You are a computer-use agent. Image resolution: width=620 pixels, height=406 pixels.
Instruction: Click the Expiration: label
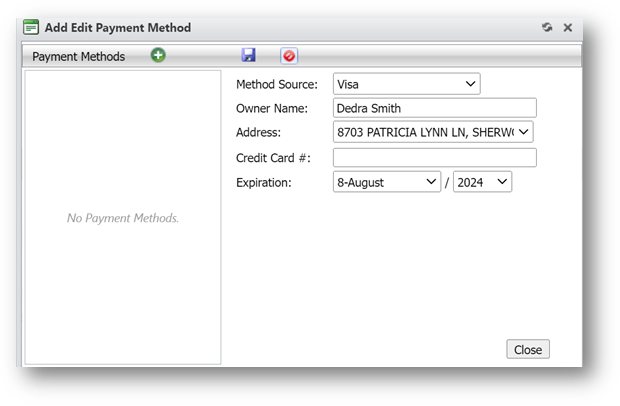(263, 182)
